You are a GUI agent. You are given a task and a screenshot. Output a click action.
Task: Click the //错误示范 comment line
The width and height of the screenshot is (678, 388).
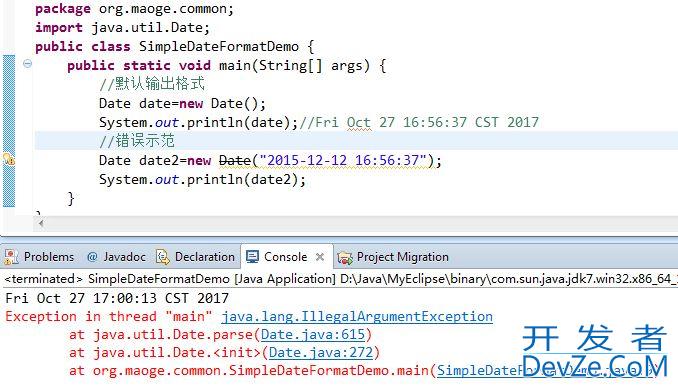click(x=137, y=141)
